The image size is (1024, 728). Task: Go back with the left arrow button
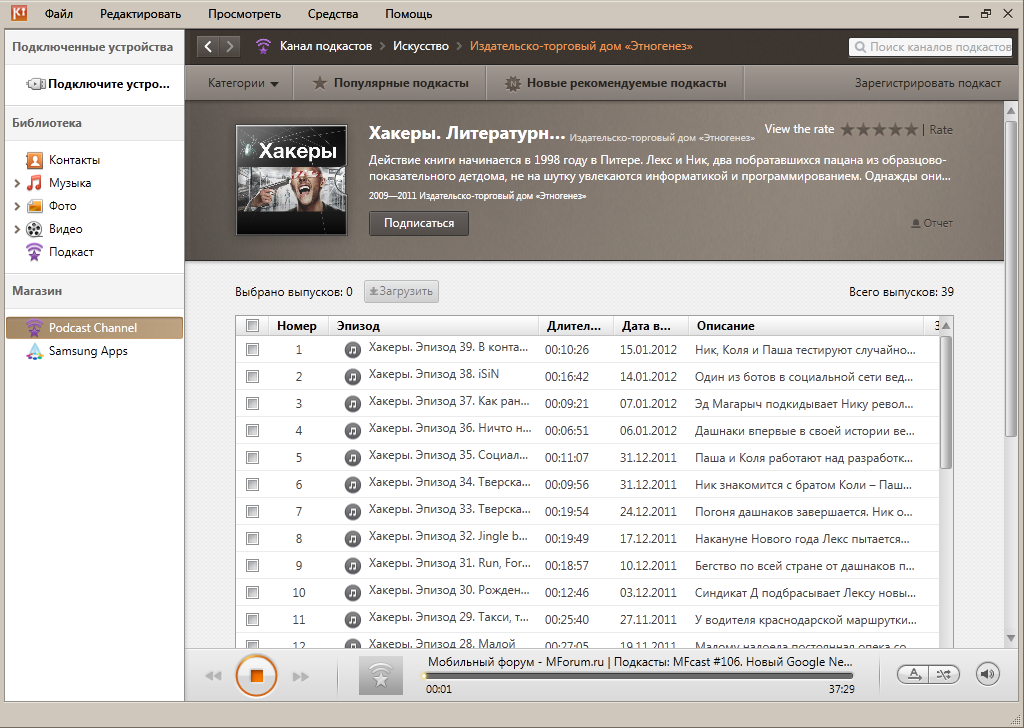pyautogui.click(x=208, y=46)
